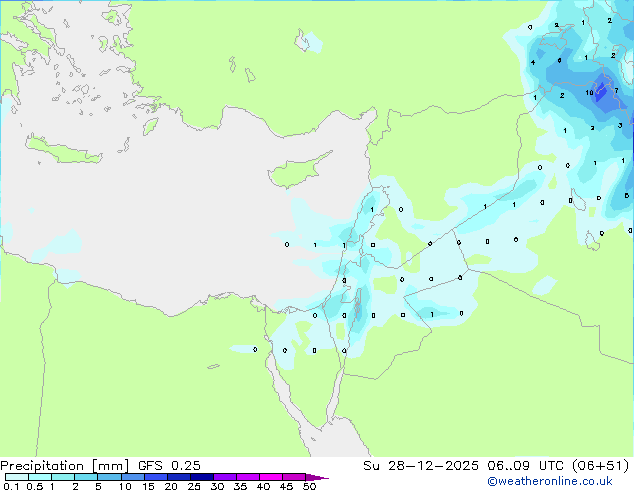The width and height of the screenshot is (634, 490).
Task: Select the 1–2 mm legend color swatch
Action: (63, 477)
